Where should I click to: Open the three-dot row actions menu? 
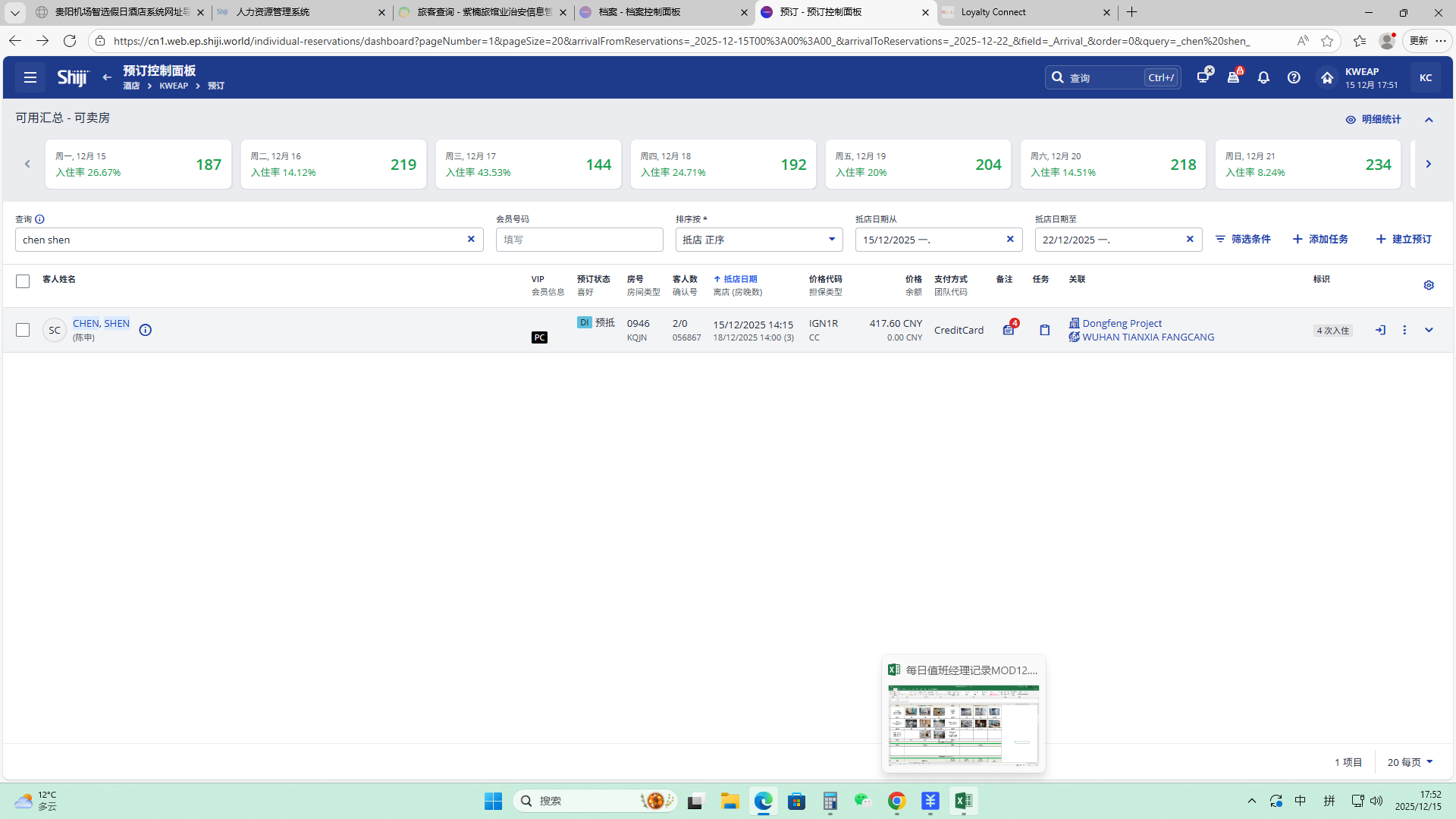click(x=1404, y=330)
